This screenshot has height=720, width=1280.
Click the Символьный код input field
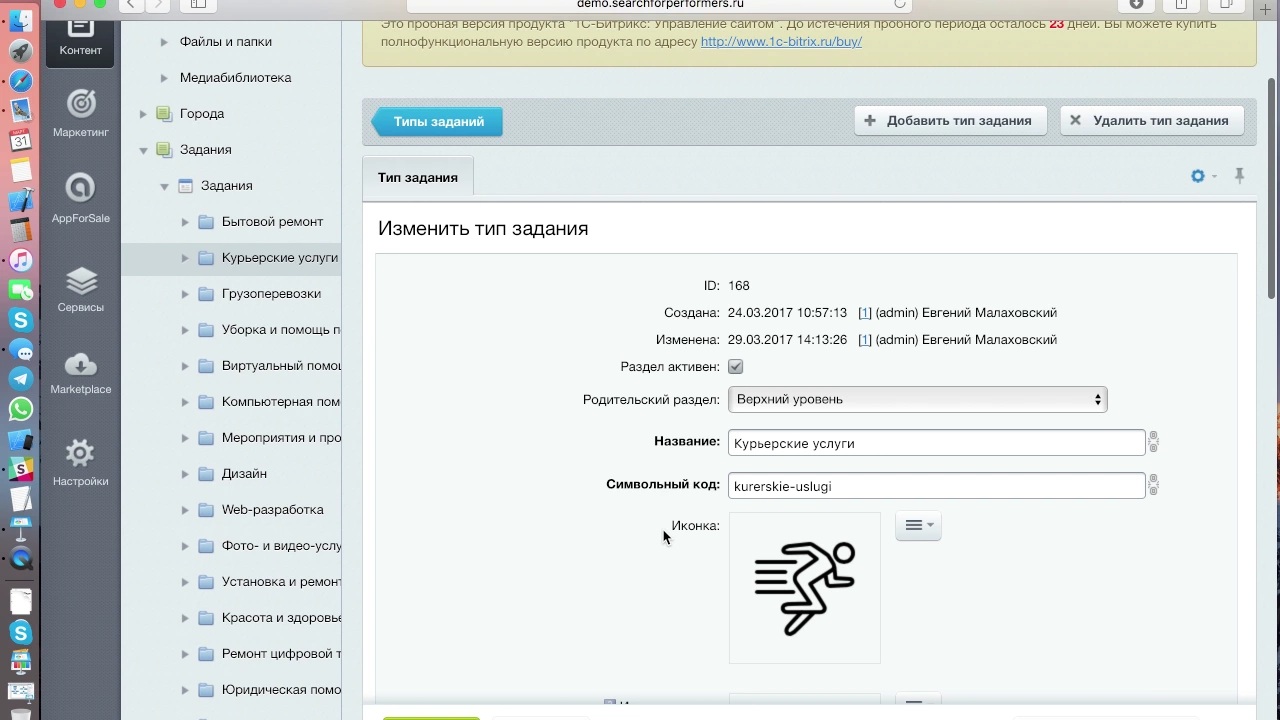pos(936,486)
